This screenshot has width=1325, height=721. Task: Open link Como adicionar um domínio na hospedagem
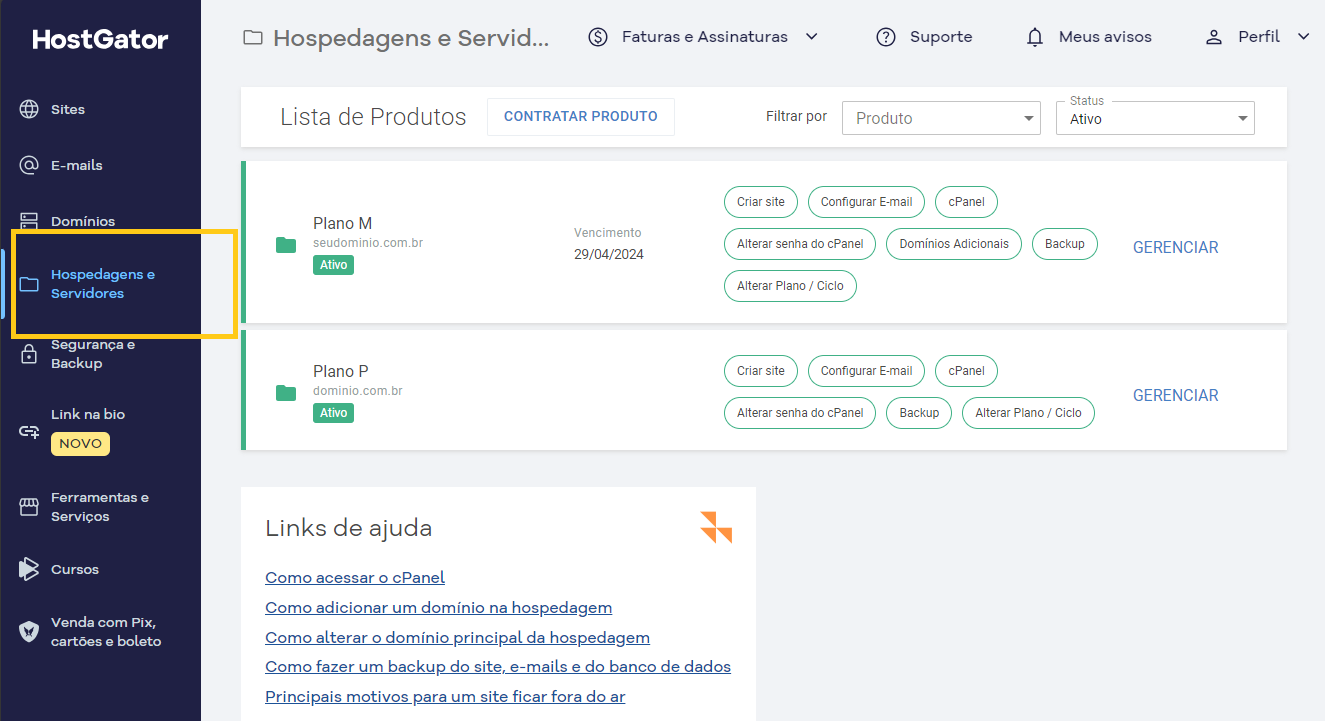(438, 607)
